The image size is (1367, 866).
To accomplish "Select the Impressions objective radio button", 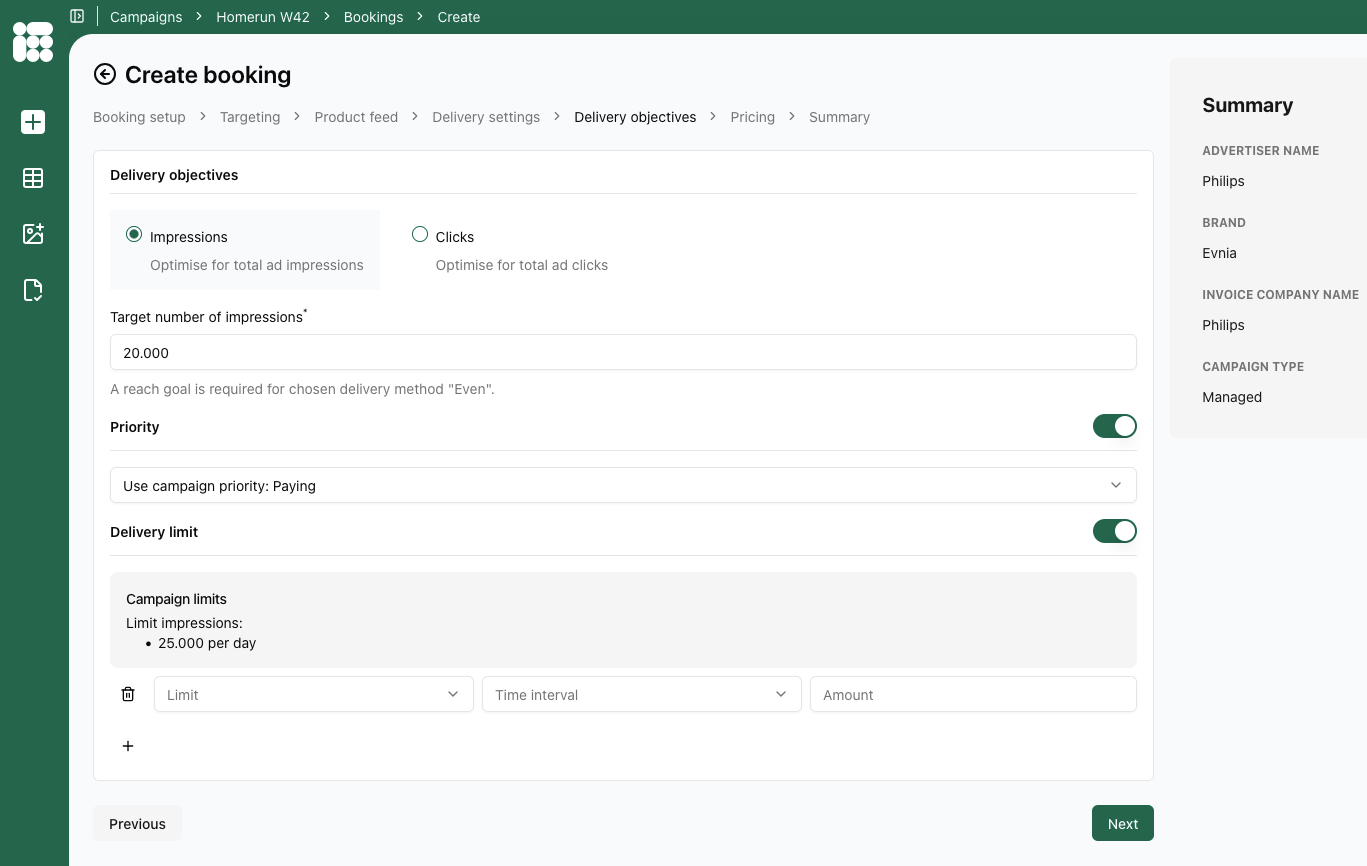I will tap(134, 235).
